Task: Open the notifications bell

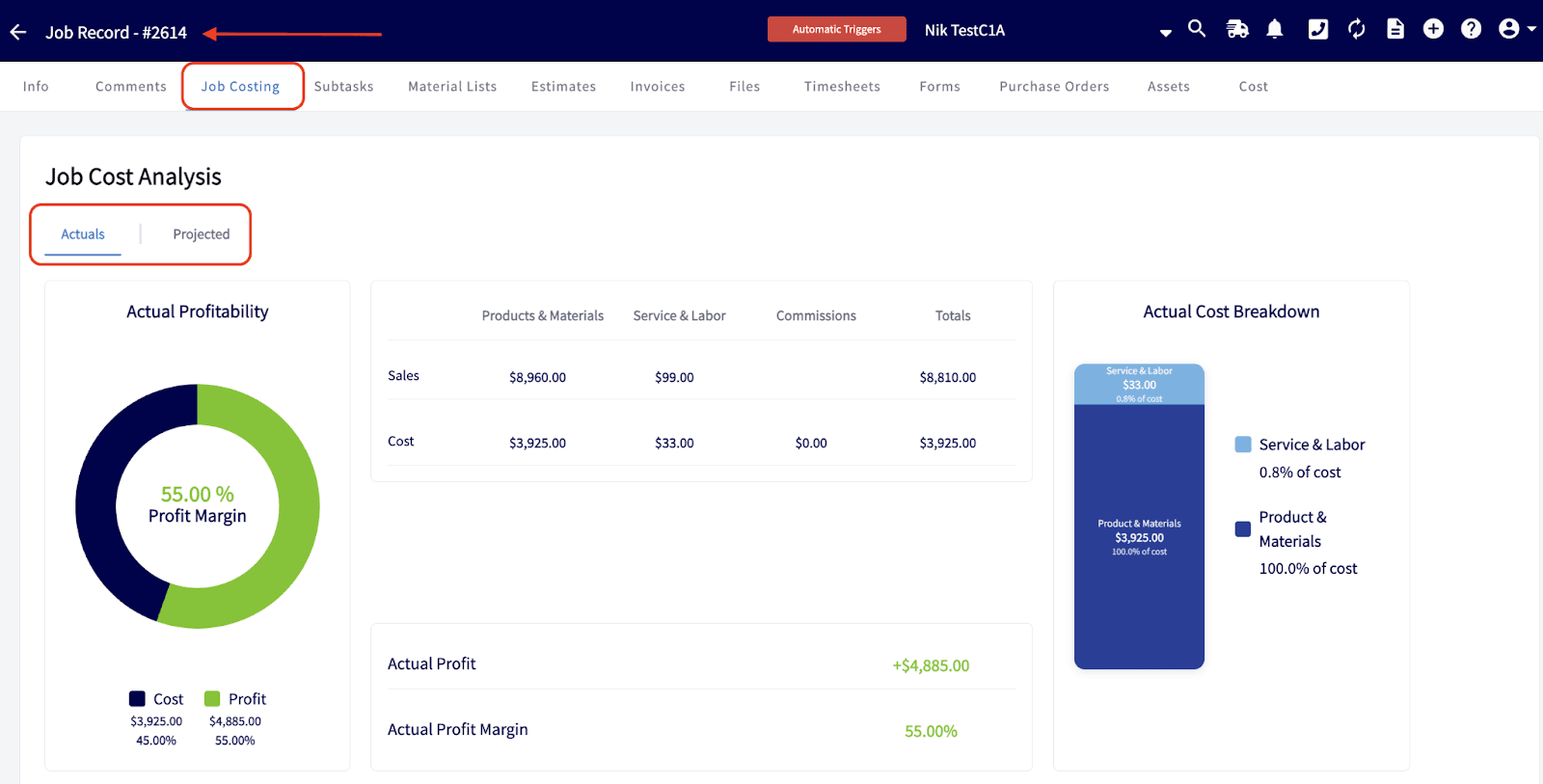Action: coord(1275,29)
